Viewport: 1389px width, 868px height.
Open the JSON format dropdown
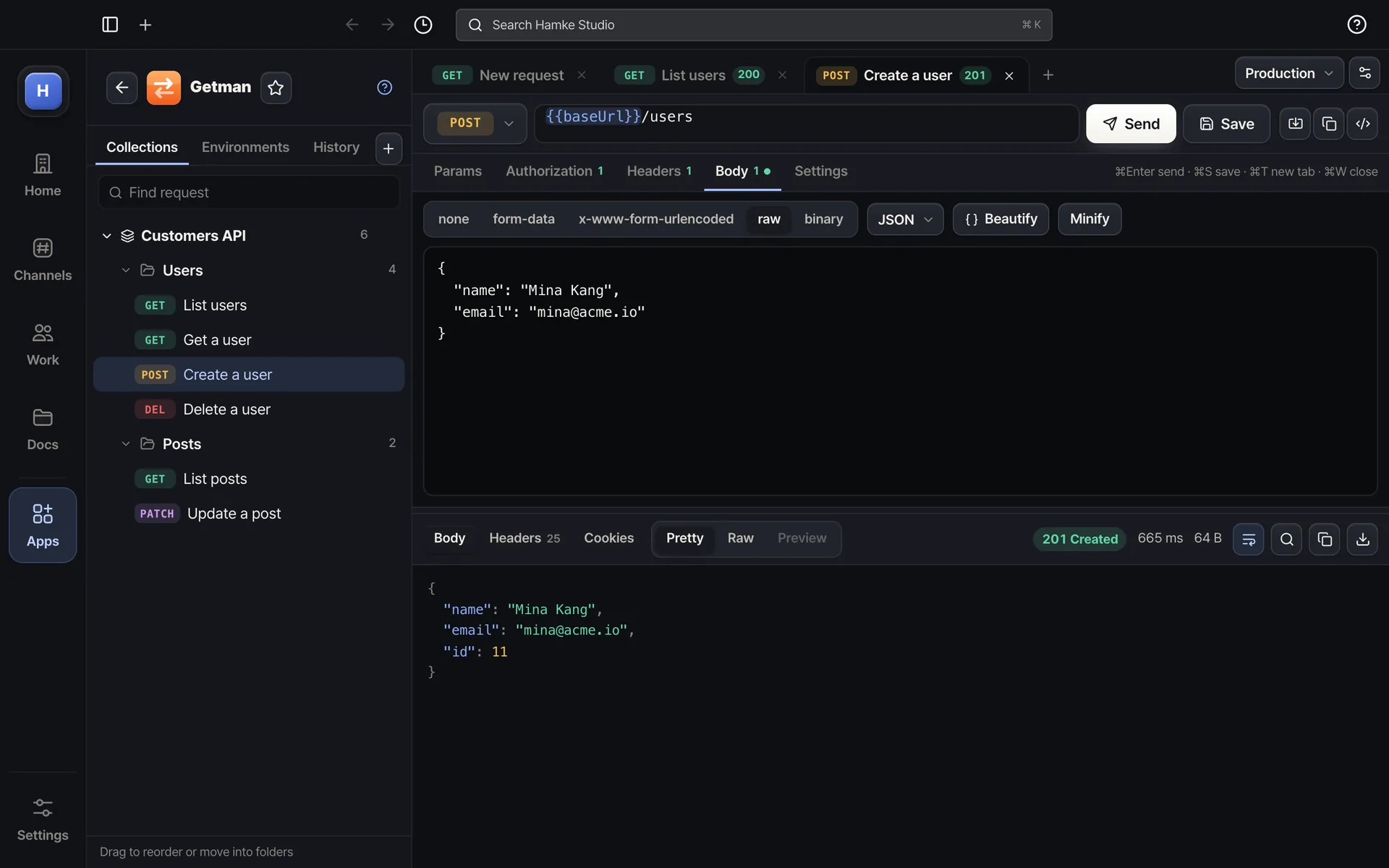click(x=905, y=219)
